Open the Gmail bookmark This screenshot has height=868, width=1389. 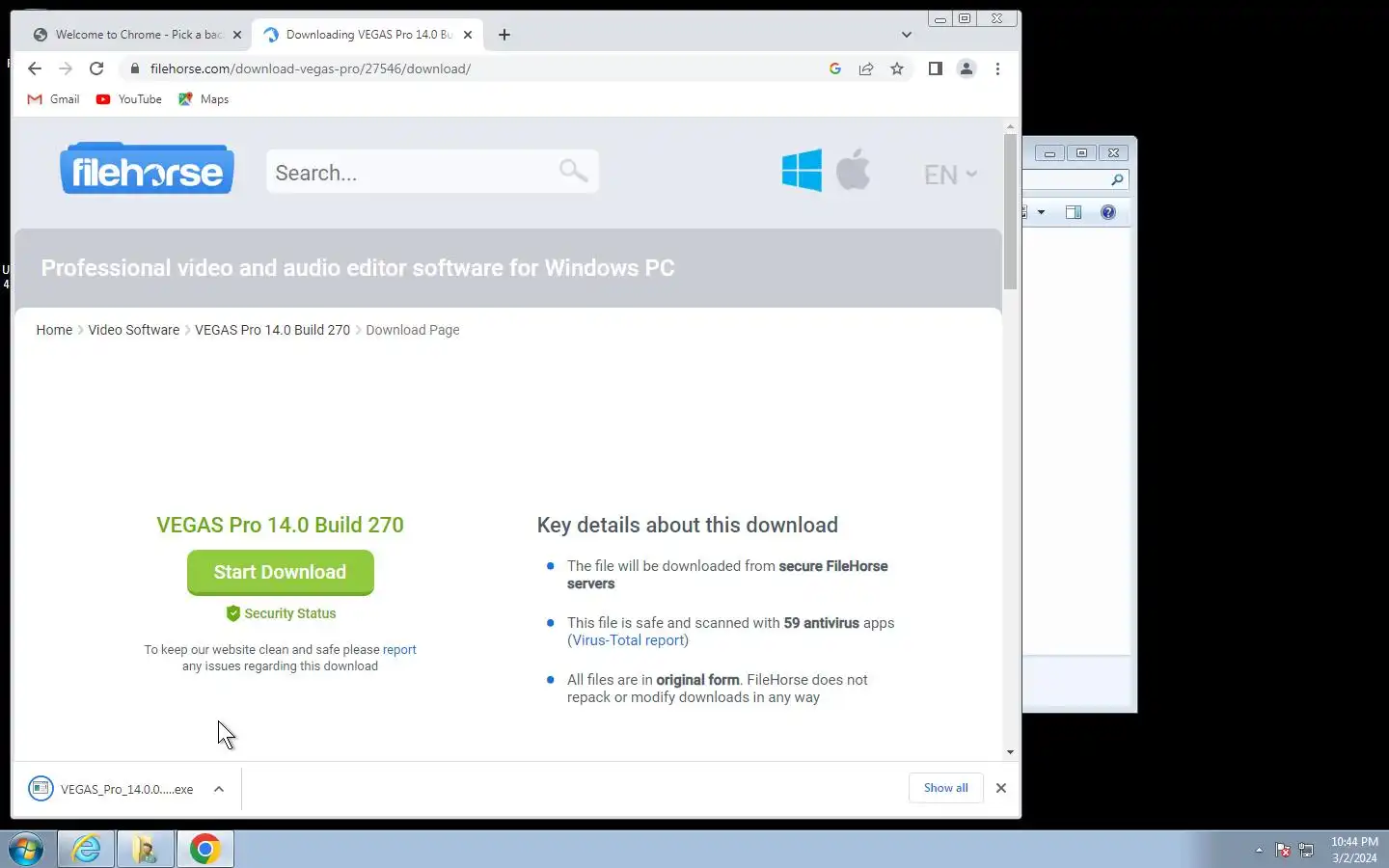[x=54, y=99]
